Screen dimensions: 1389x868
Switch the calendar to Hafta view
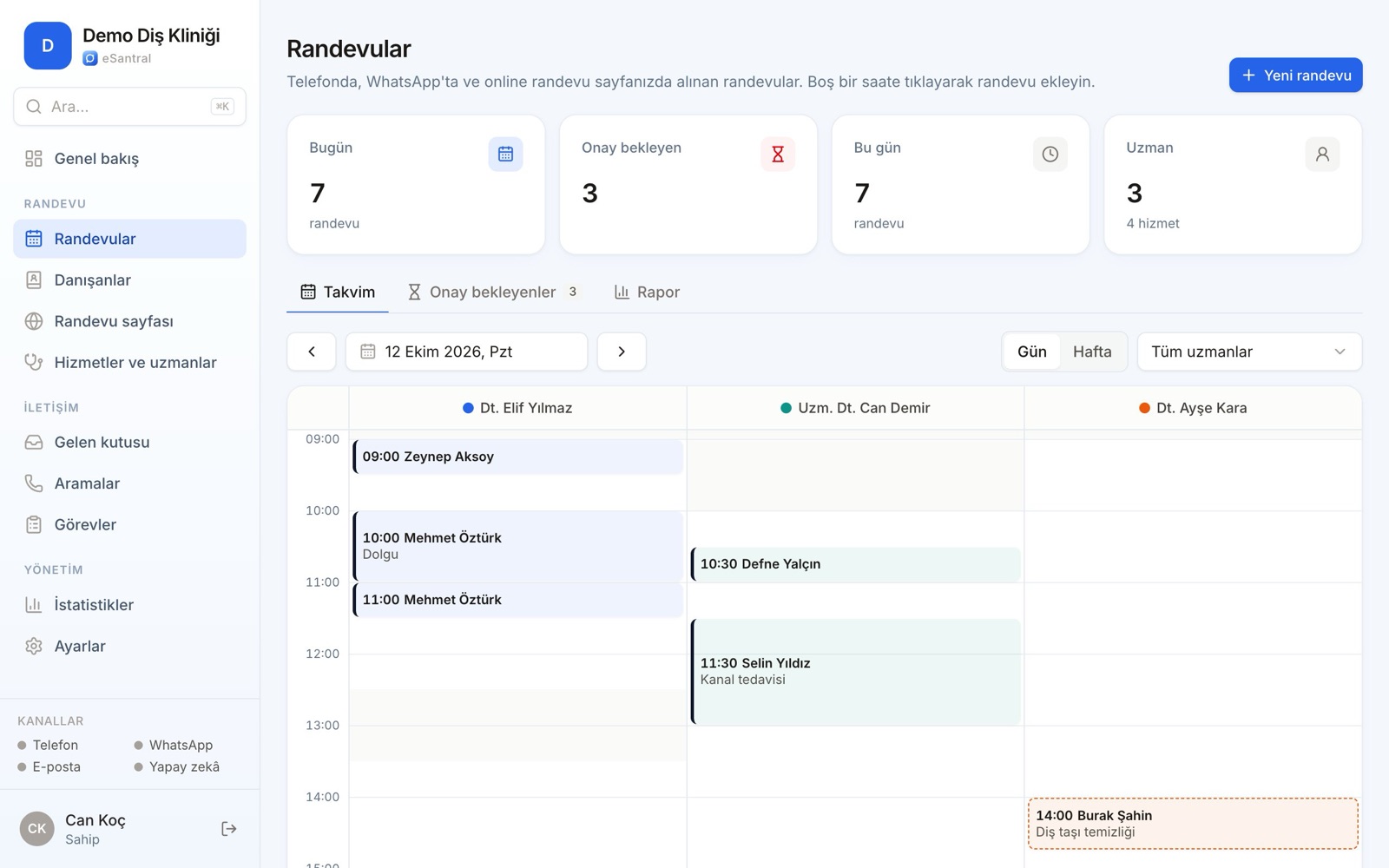(x=1091, y=352)
